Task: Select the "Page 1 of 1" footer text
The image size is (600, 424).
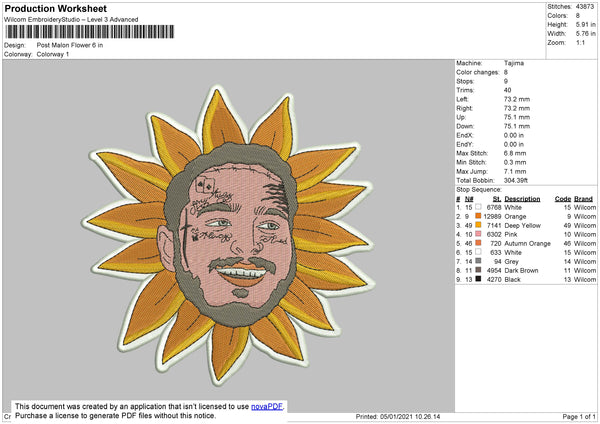Action: pos(579,416)
